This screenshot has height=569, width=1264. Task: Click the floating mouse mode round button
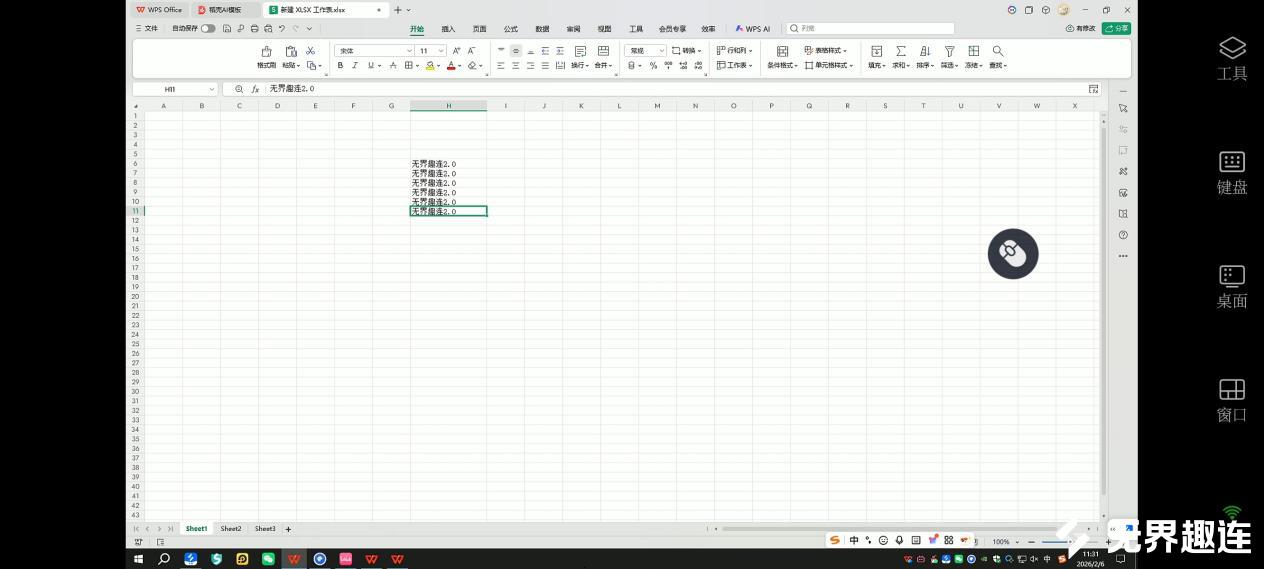point(1013,254)
